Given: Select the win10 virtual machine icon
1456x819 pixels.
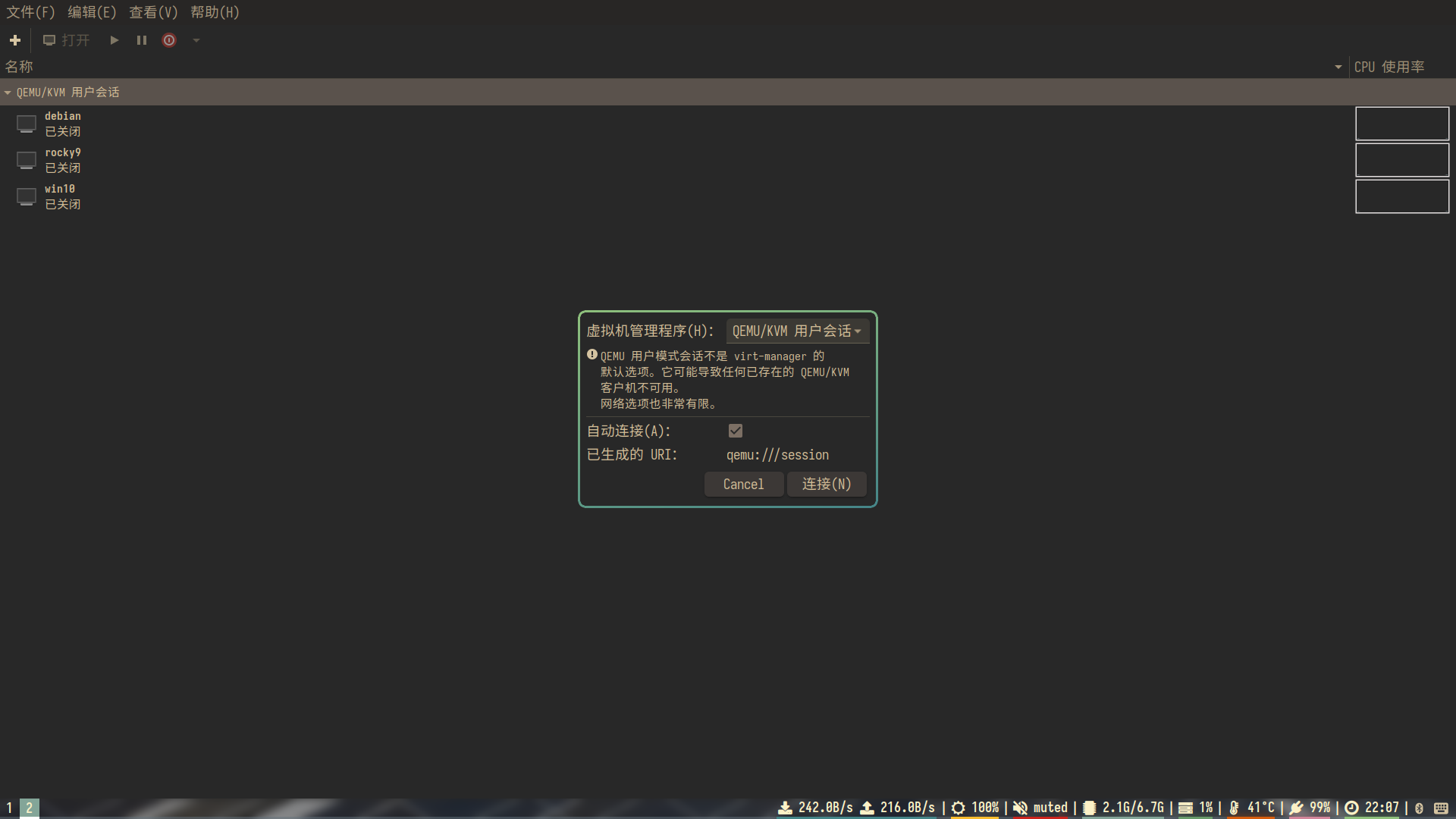Looking at the screenshot, I should pos(27,196).
